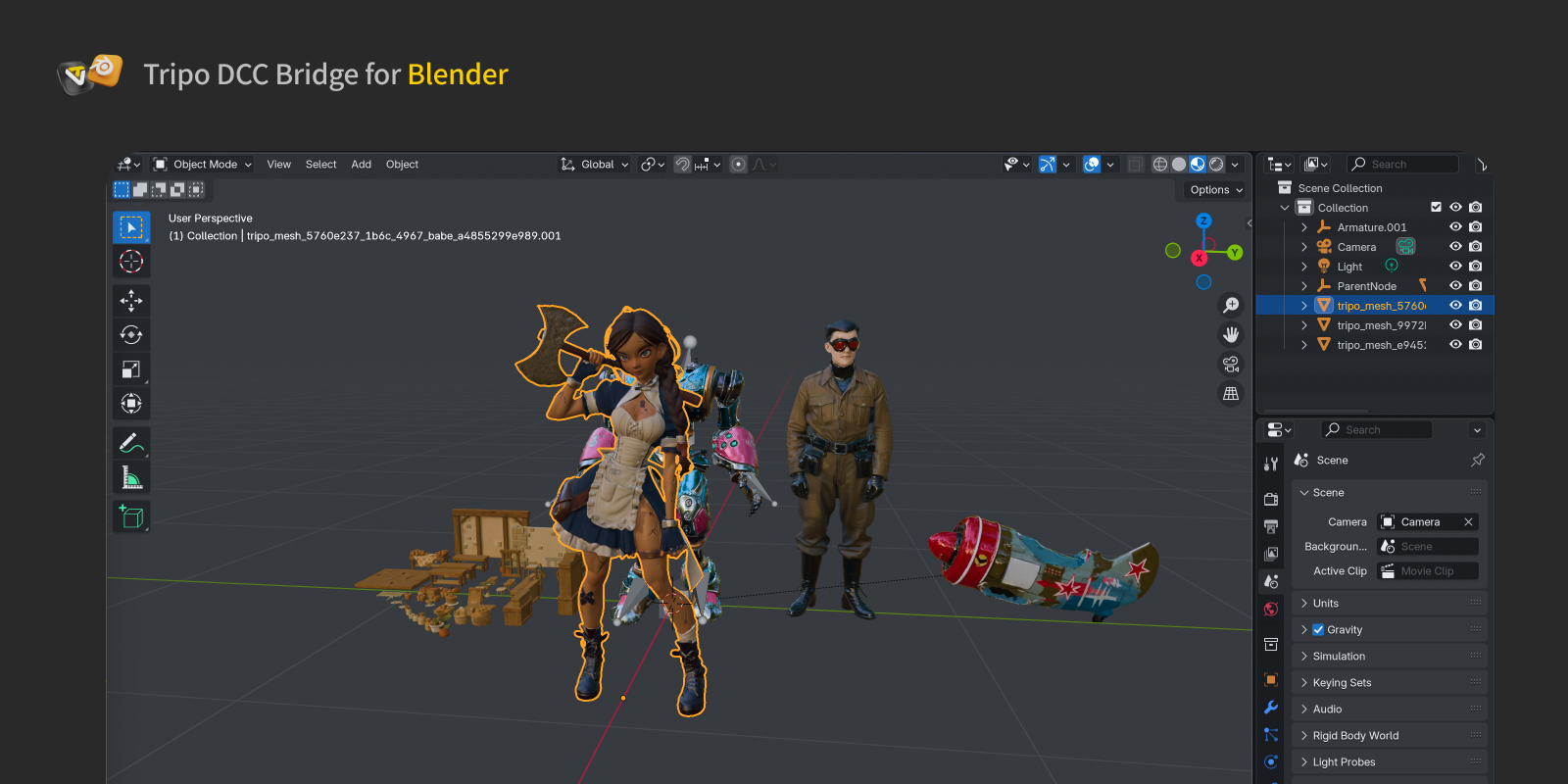Choose the Add Cube tool
1568x784 pixels.
(x=131, y=516)
